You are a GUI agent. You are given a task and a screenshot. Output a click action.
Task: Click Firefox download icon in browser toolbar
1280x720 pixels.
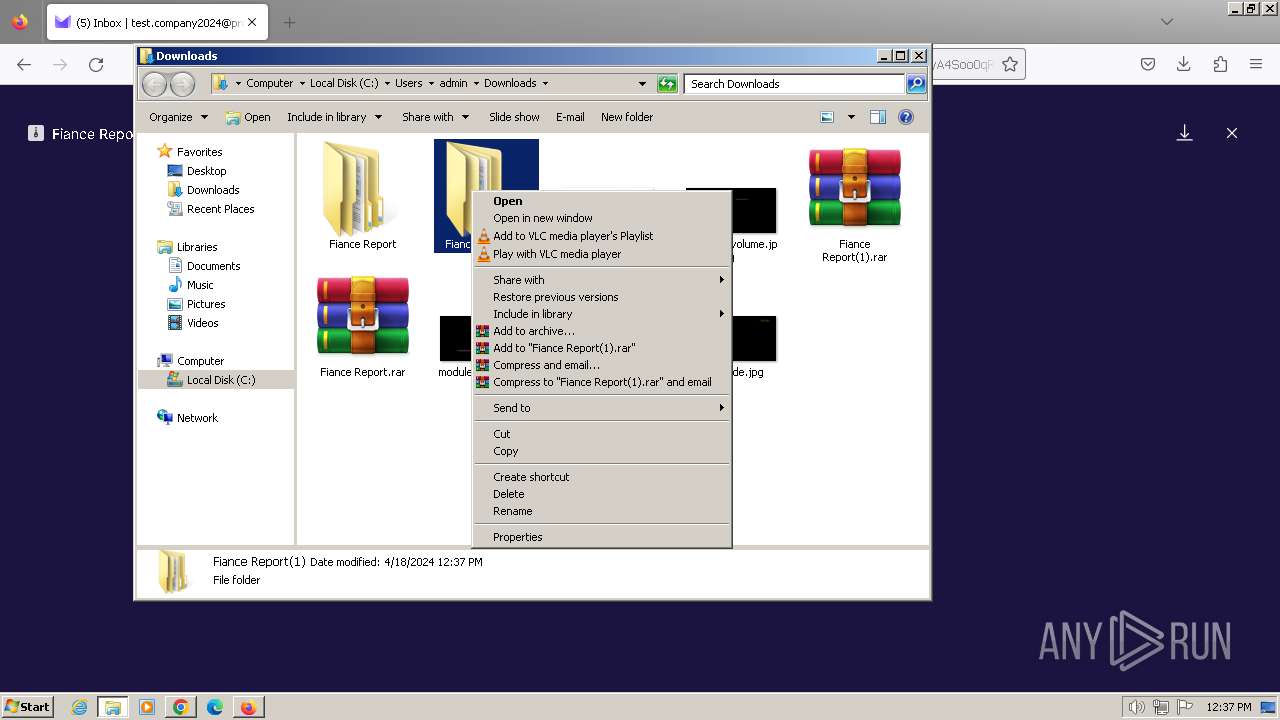(x=1184, y=64)
